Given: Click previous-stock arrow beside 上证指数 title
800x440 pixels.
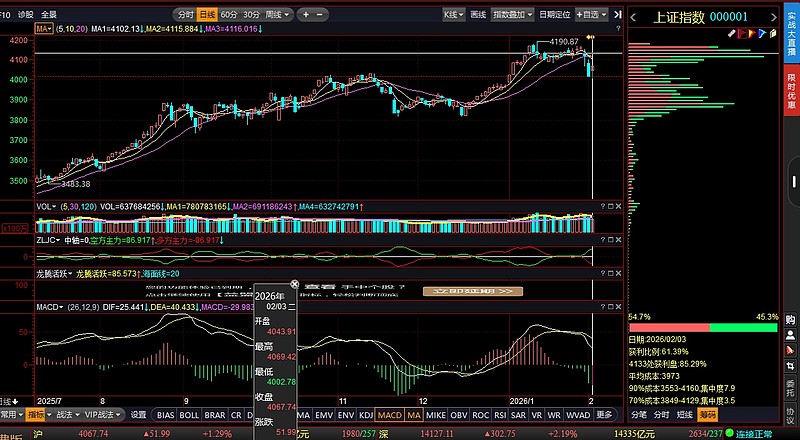Looking at the screenshot, I should (x=634, y=16).
